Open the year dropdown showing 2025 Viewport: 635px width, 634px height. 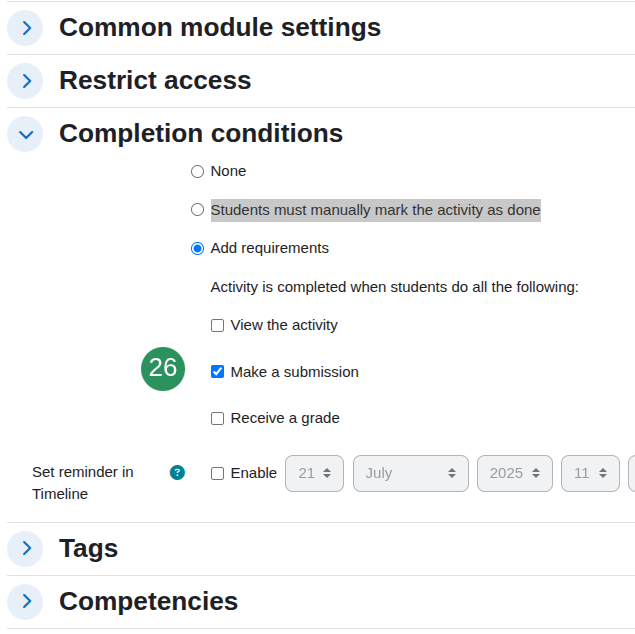click(x=515, y=473)
